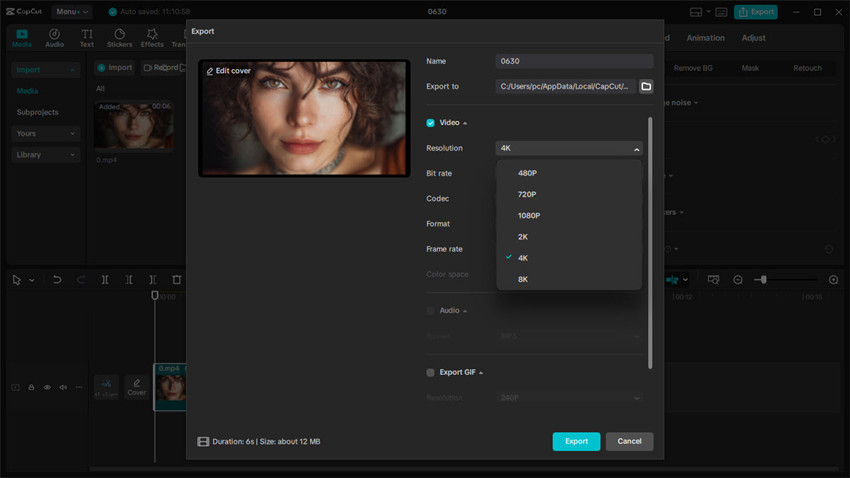
Task: Toggle the track lock icon
Action: pyautogui.click(x=31, y=387)
